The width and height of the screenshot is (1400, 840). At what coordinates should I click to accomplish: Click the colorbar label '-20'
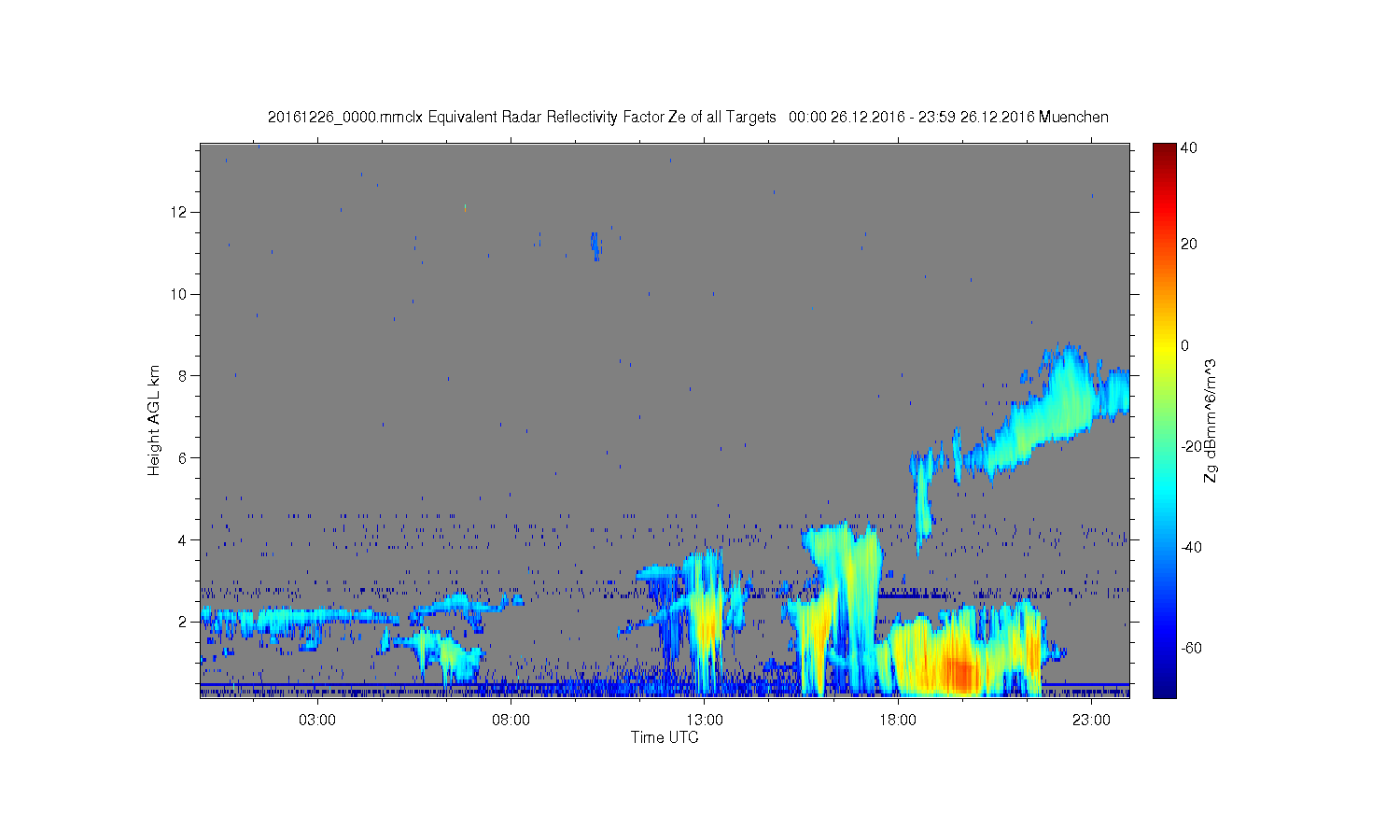pos(1191,446)
